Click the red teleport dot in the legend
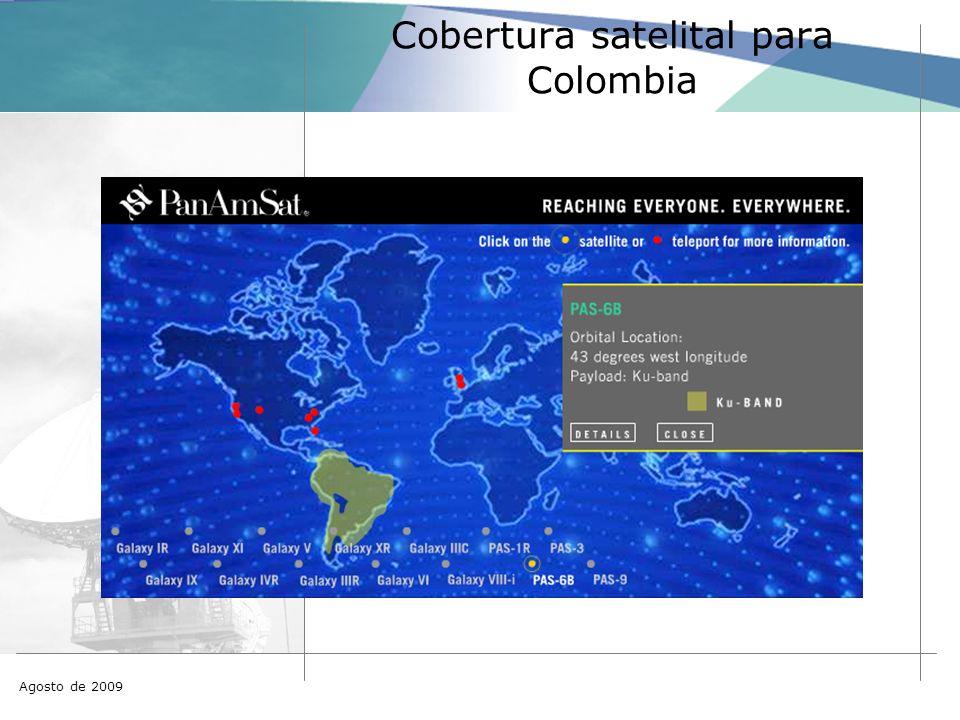 [657, 240]
